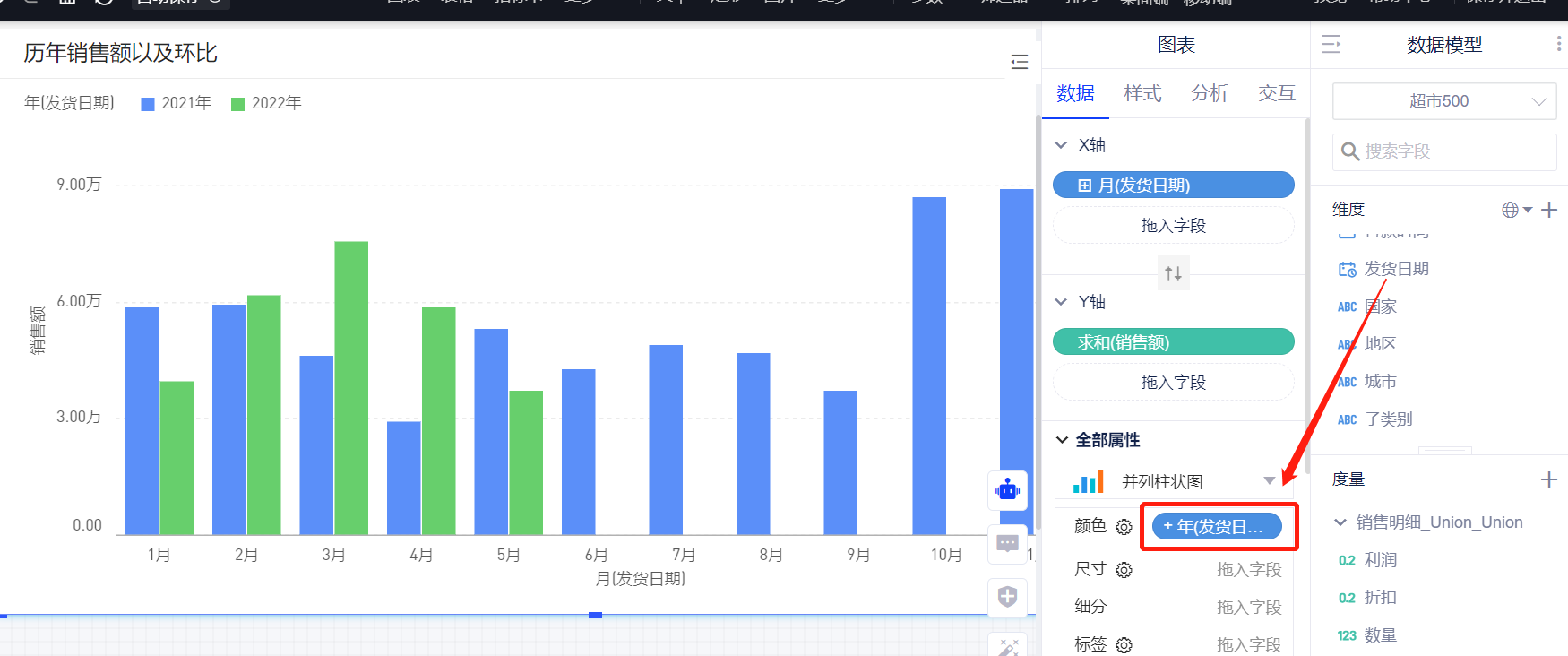1568x656 pixels.
Task: Toggle 2021年 legend series
Action: (177, 103)
